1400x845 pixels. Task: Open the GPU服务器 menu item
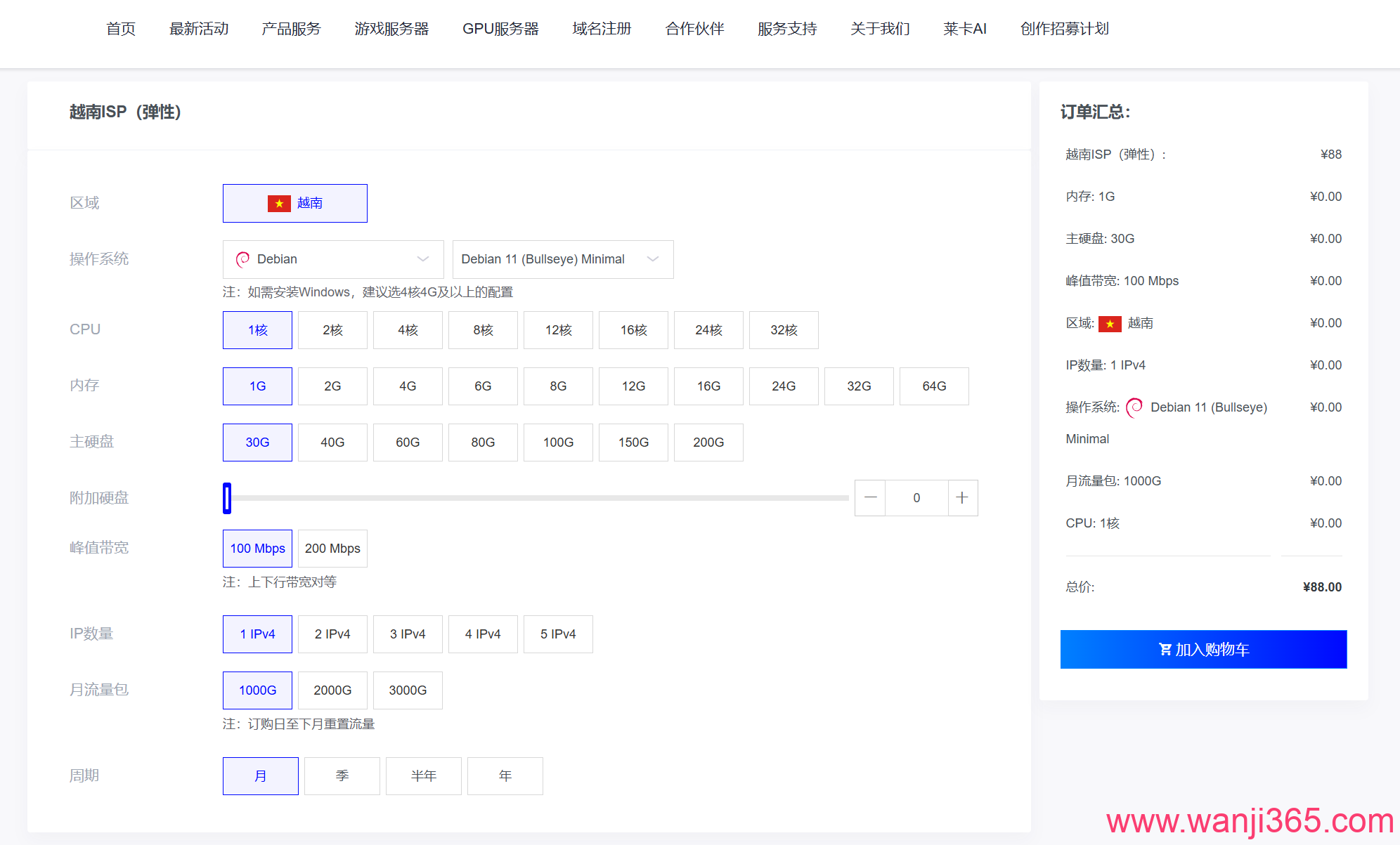500,29
